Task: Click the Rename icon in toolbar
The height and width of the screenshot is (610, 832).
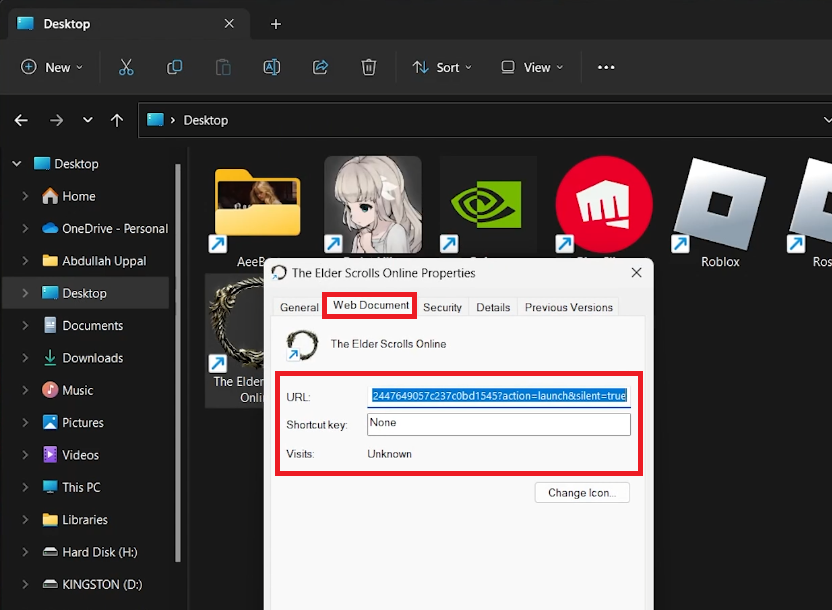Action: pyautogui.click(x=271, y=67)
